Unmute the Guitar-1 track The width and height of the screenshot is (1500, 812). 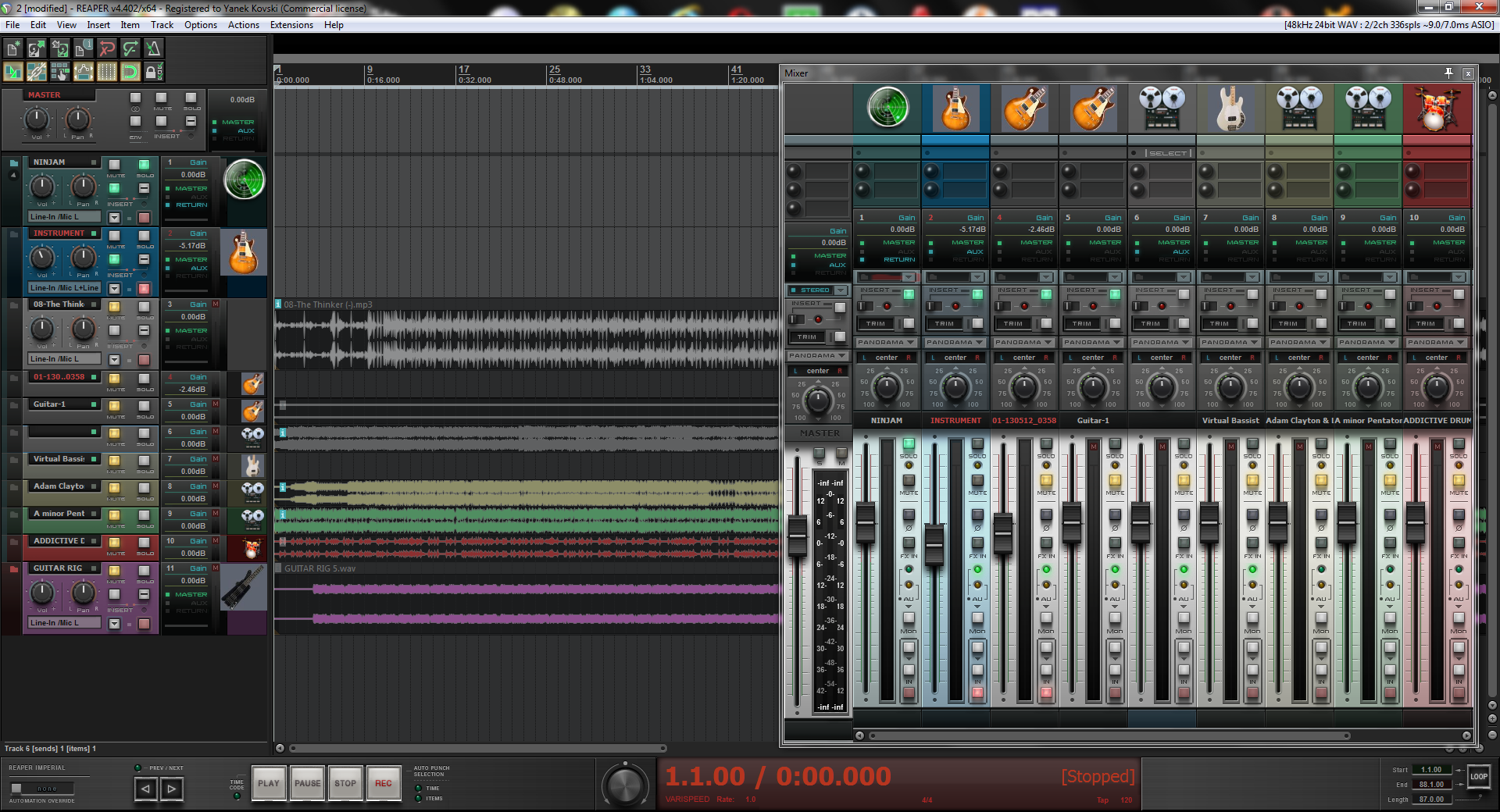[115, 406]
